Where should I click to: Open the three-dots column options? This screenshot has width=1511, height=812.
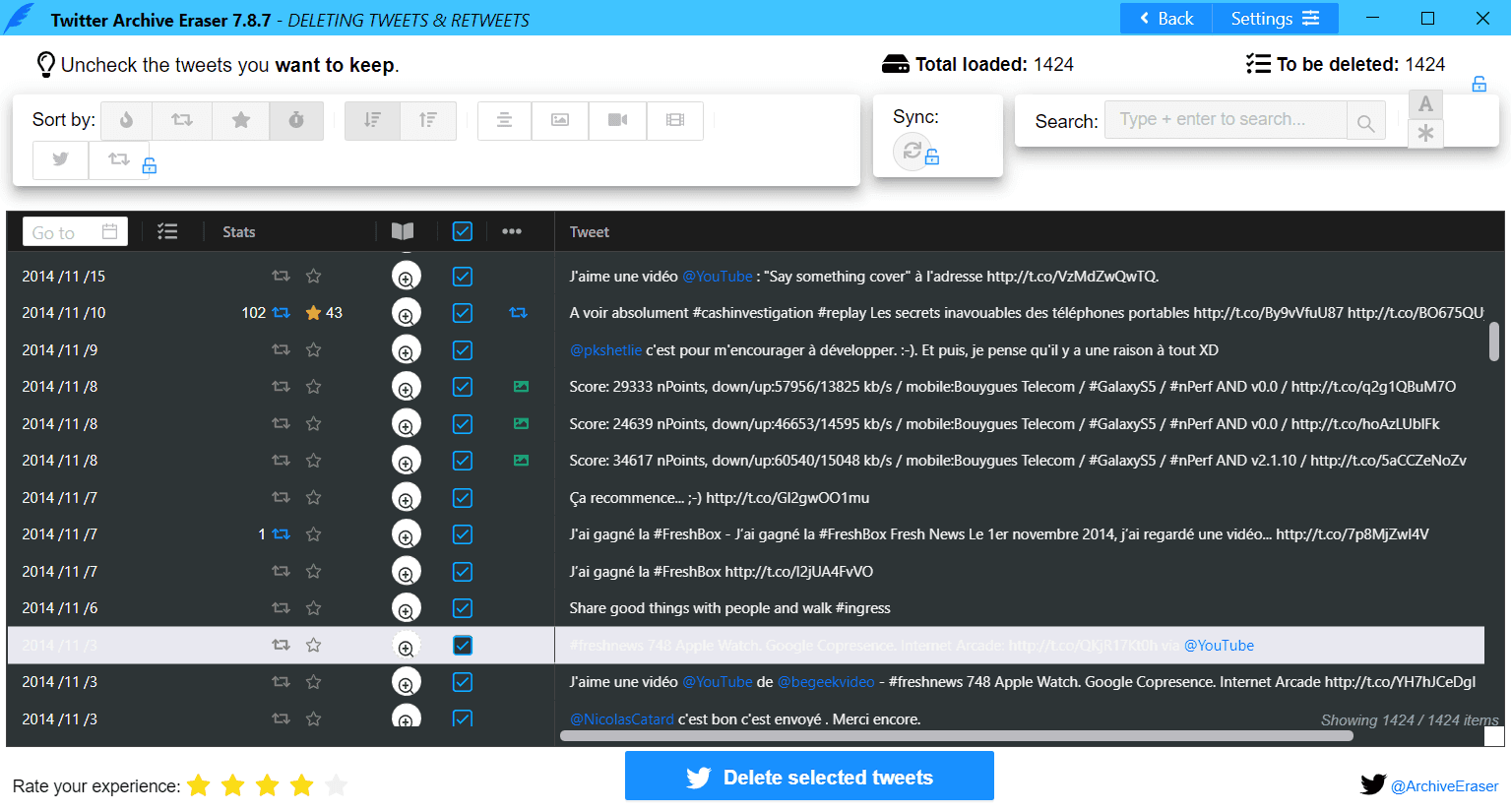tap(512, 231)
